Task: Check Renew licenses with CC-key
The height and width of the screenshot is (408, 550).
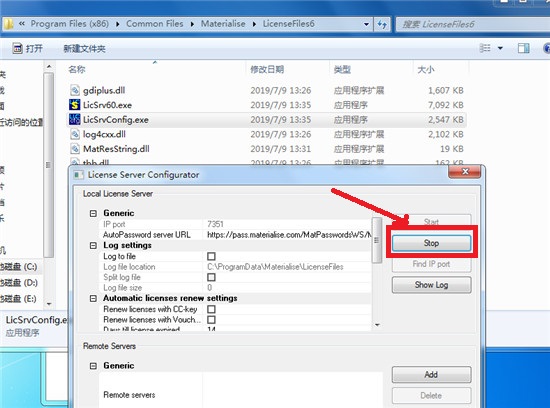Action: pyautogui.click(x=212, y=309)
